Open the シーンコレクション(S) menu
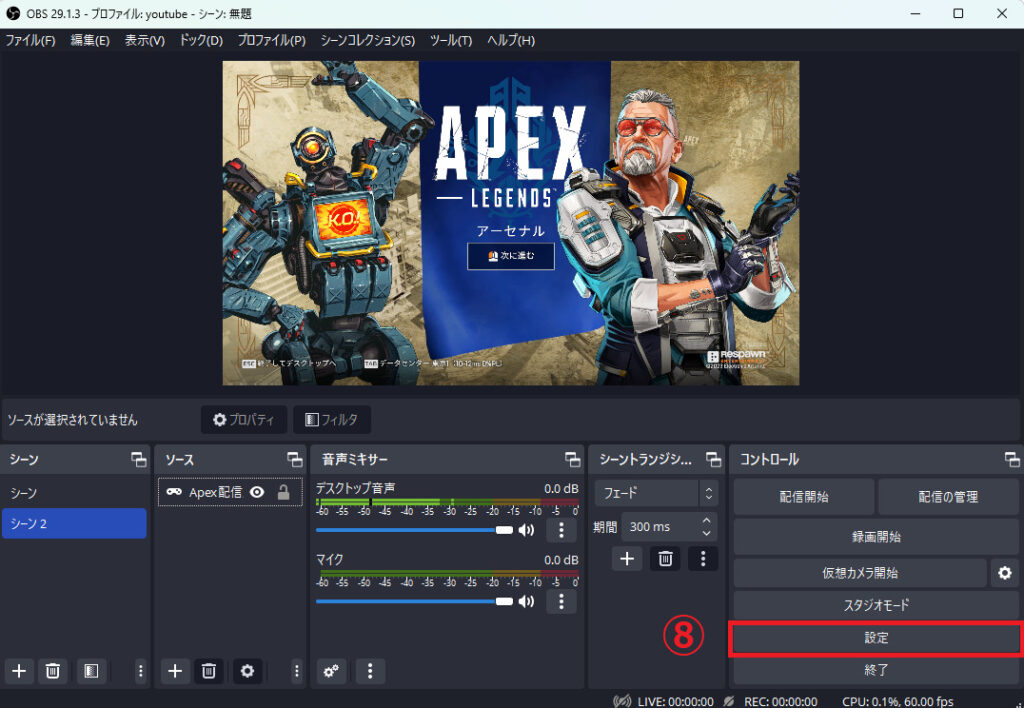The width and height of the screenshot is (1024, 708). click(x=368, y=40)
